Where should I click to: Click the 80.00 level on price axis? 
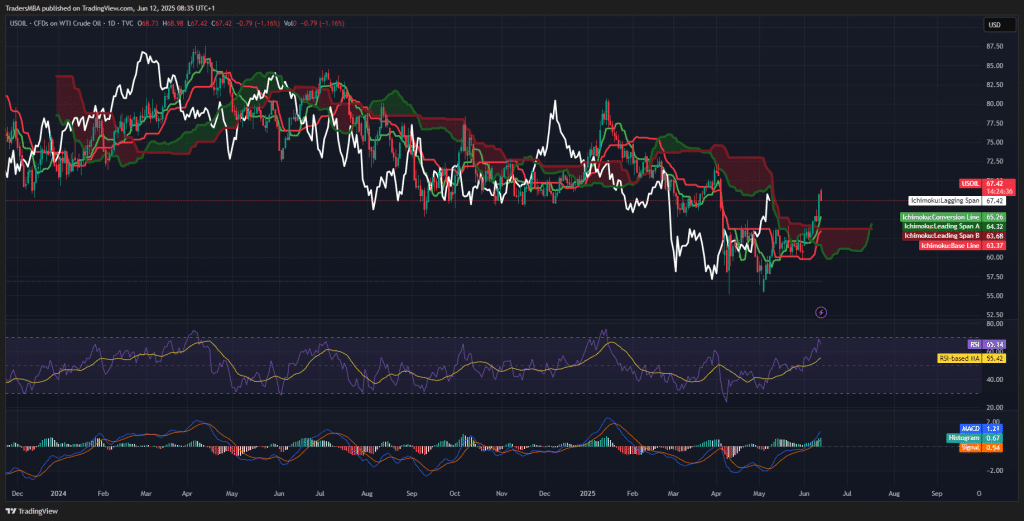pos(994,103)
